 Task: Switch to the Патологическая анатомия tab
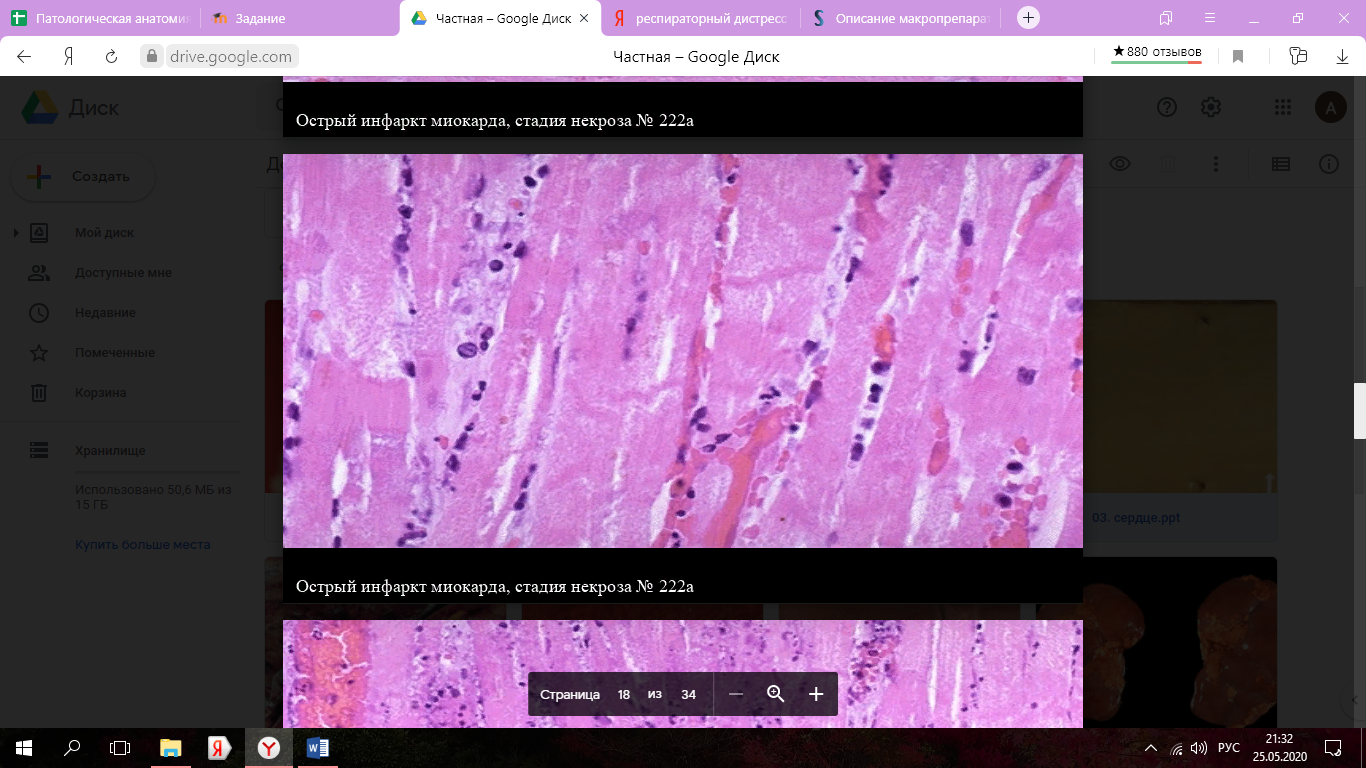[100, 18]
